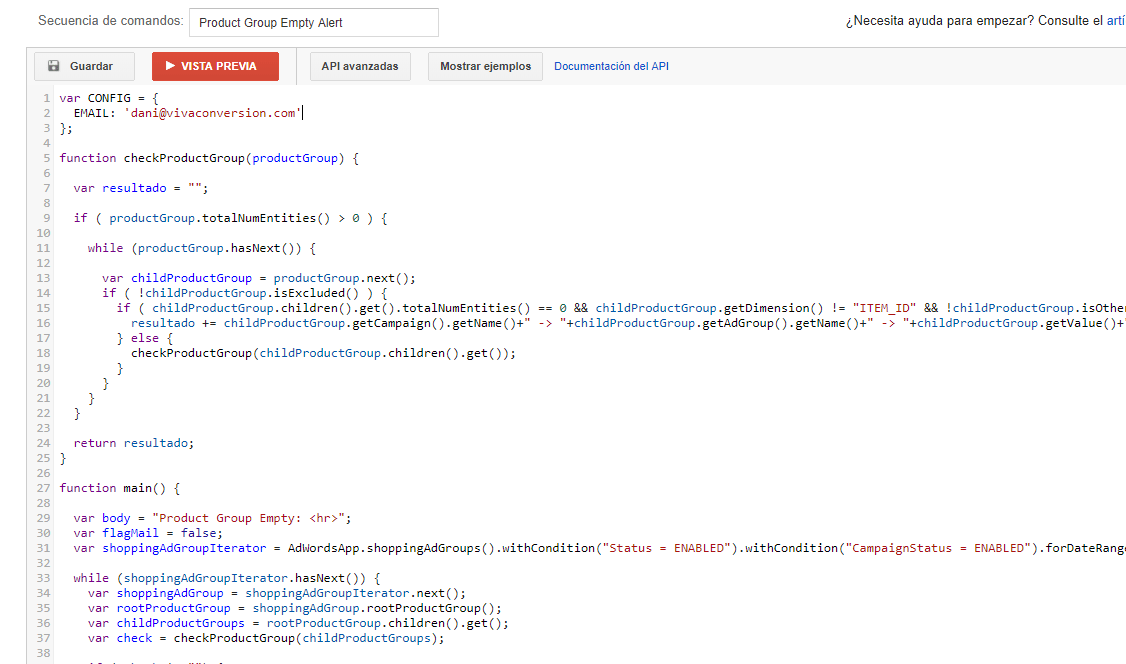This screenshot has height=664, width=1126.
Task: Click 'var flagMail = false;' line
Action: coord(148,533)
